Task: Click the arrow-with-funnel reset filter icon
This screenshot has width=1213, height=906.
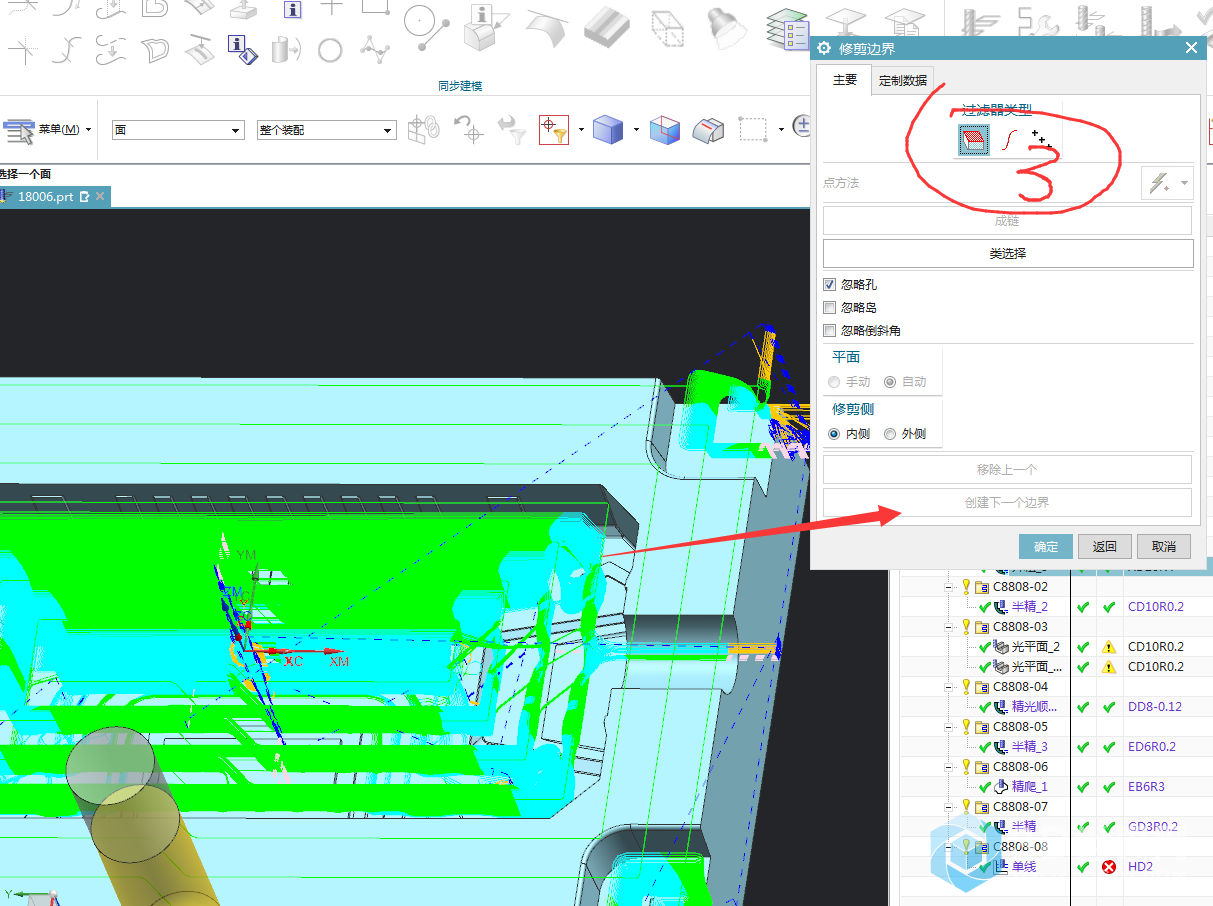Action: (x=512, y=130)
